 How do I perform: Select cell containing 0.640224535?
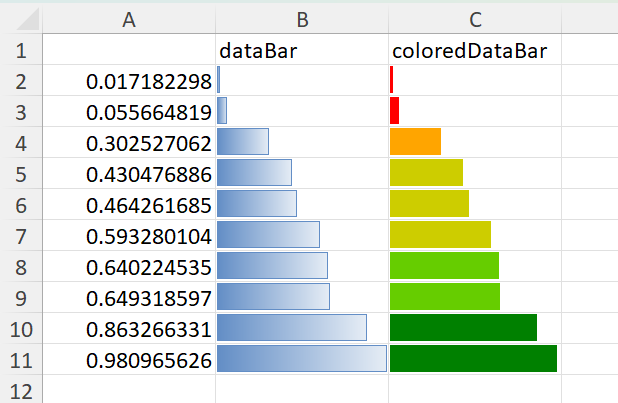(x=129, y=266)
